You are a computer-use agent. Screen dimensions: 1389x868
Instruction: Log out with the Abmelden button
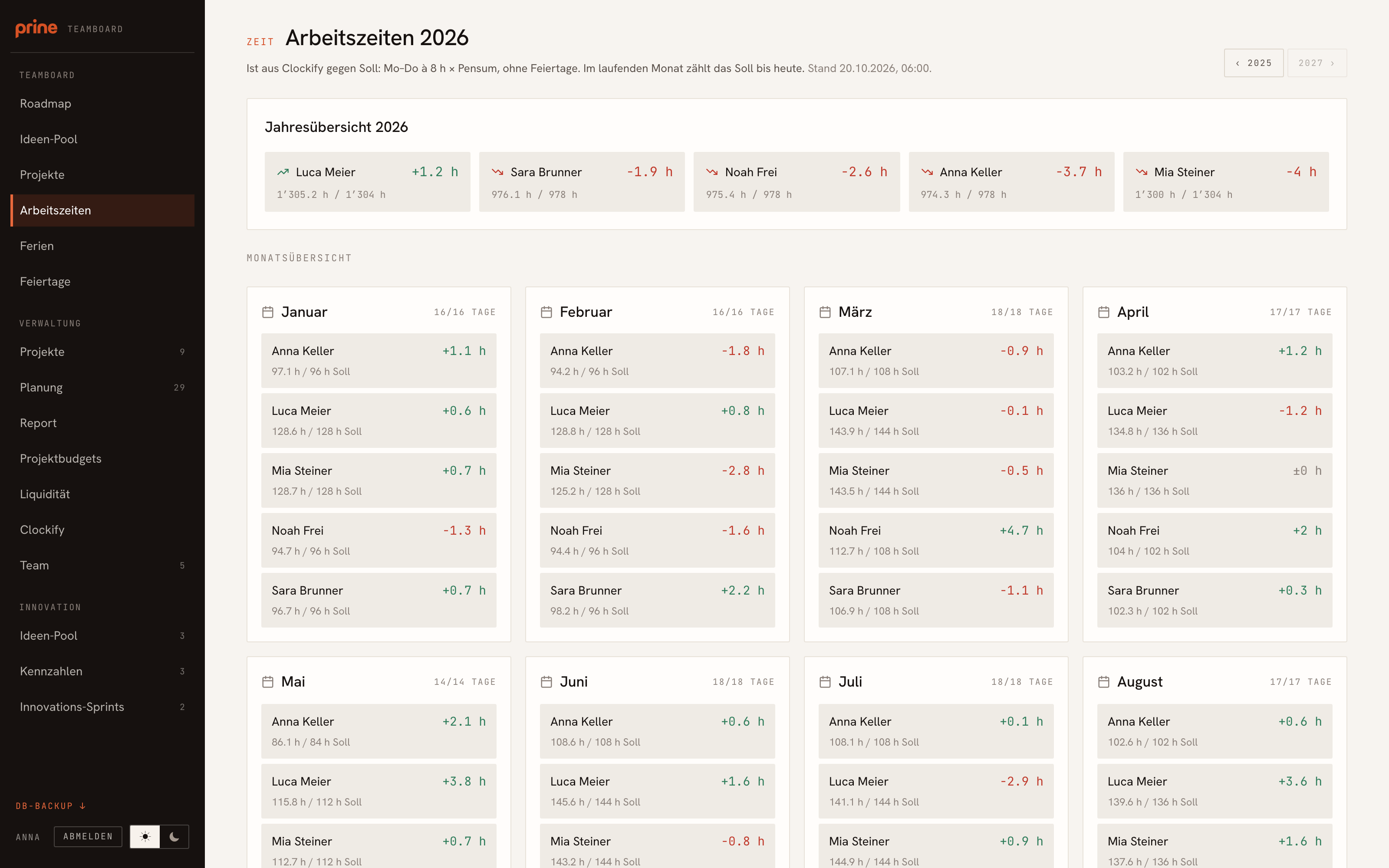(x=88, y=836)
